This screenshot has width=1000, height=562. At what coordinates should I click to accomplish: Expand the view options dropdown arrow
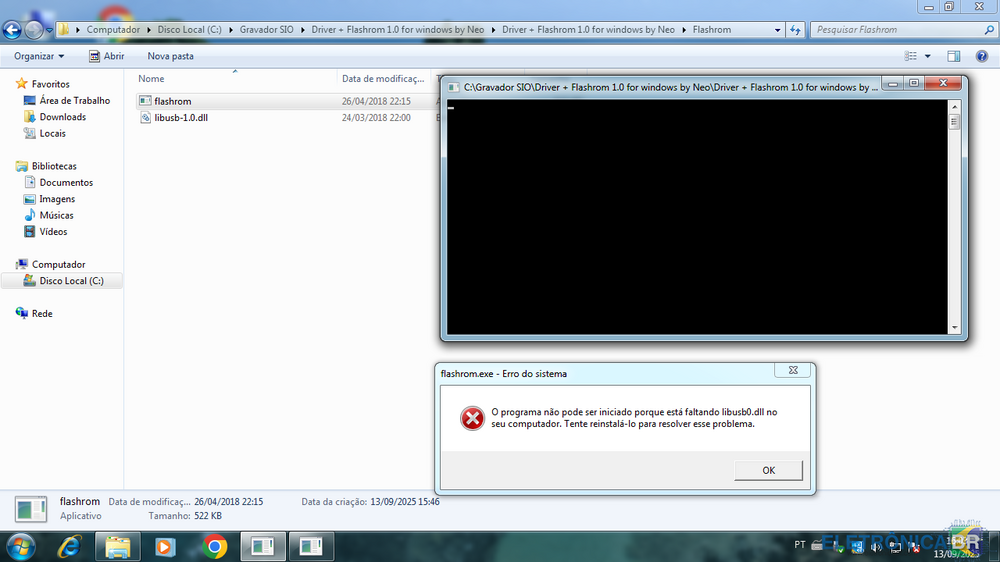coord(927,56)
